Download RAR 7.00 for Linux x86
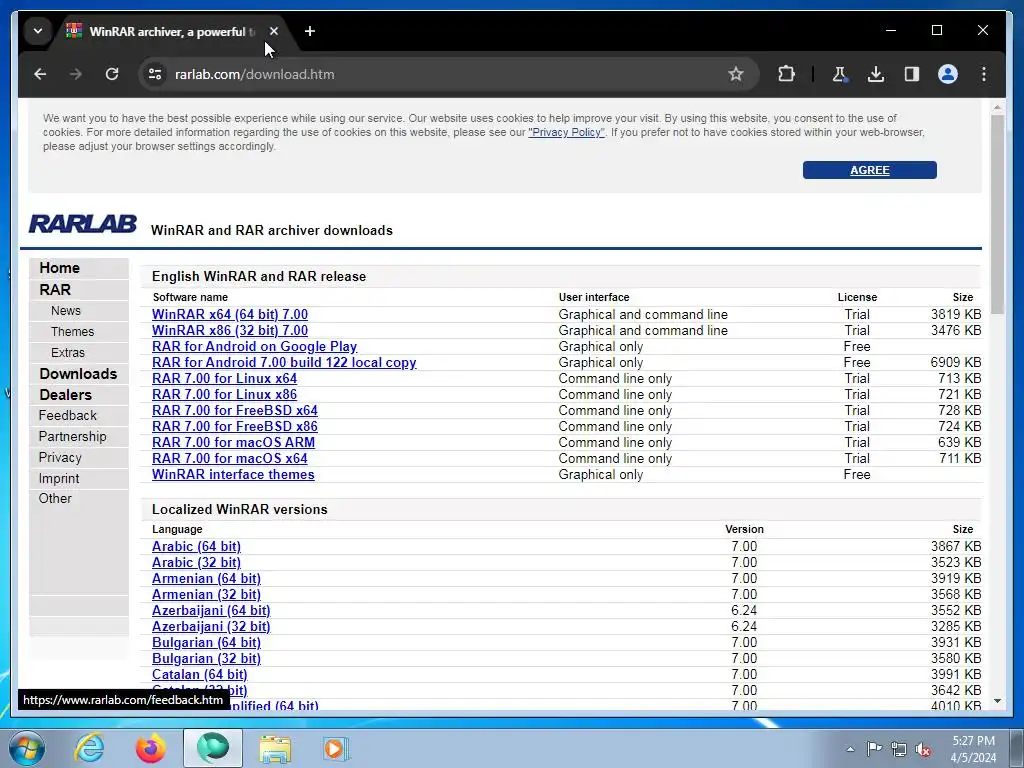This screenshot has height=768, width=1024. 225,394
